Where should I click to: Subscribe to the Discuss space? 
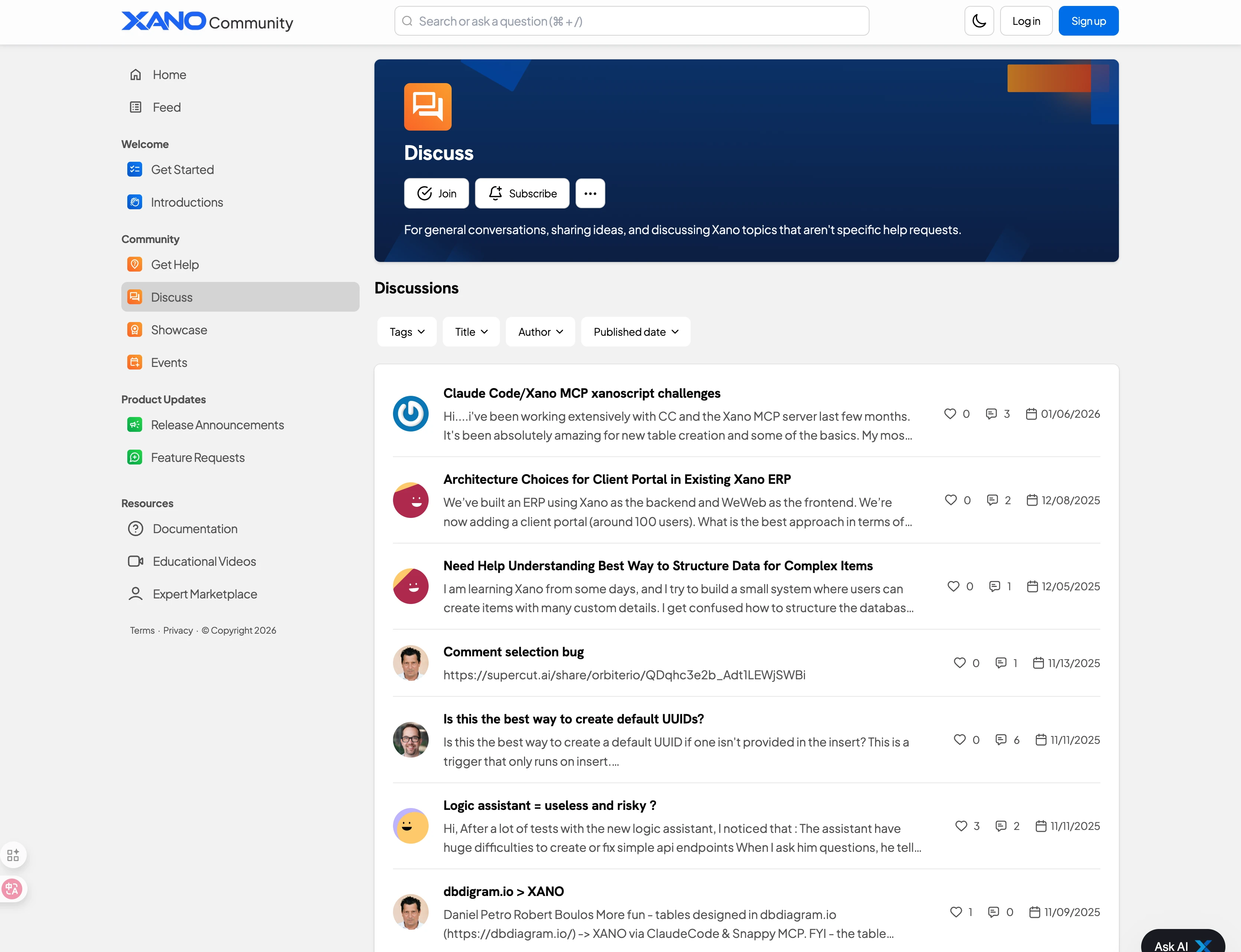(x=522, y=193)
